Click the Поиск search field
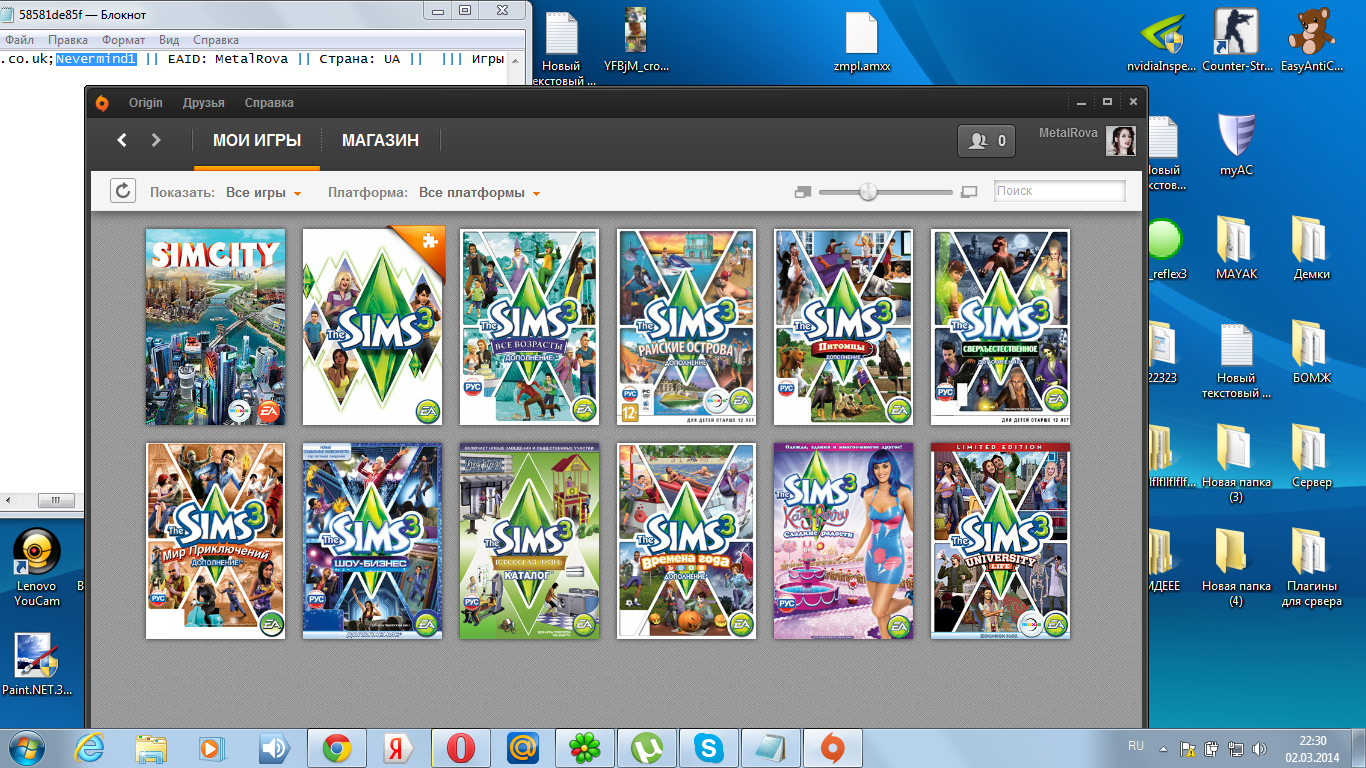Viewport: 1366px width, 768px height. pyautogui.click(x=1060, y=191)
